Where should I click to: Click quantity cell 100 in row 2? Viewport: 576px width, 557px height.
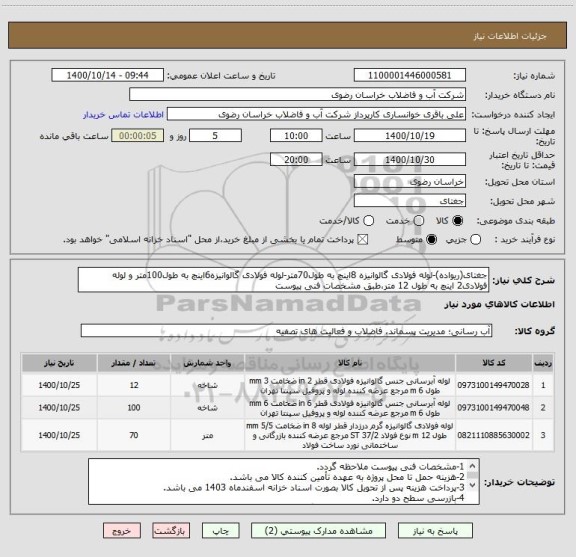134,407
